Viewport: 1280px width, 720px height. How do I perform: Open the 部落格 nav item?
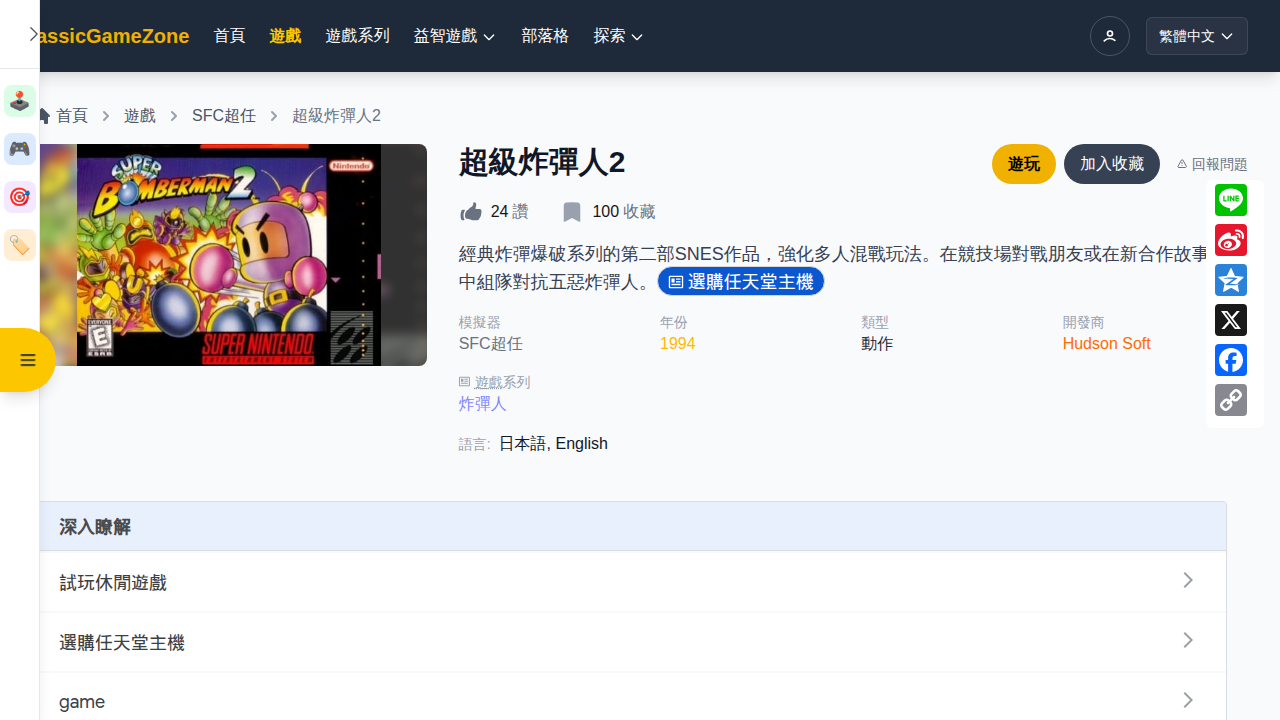(x=545, y=36)
